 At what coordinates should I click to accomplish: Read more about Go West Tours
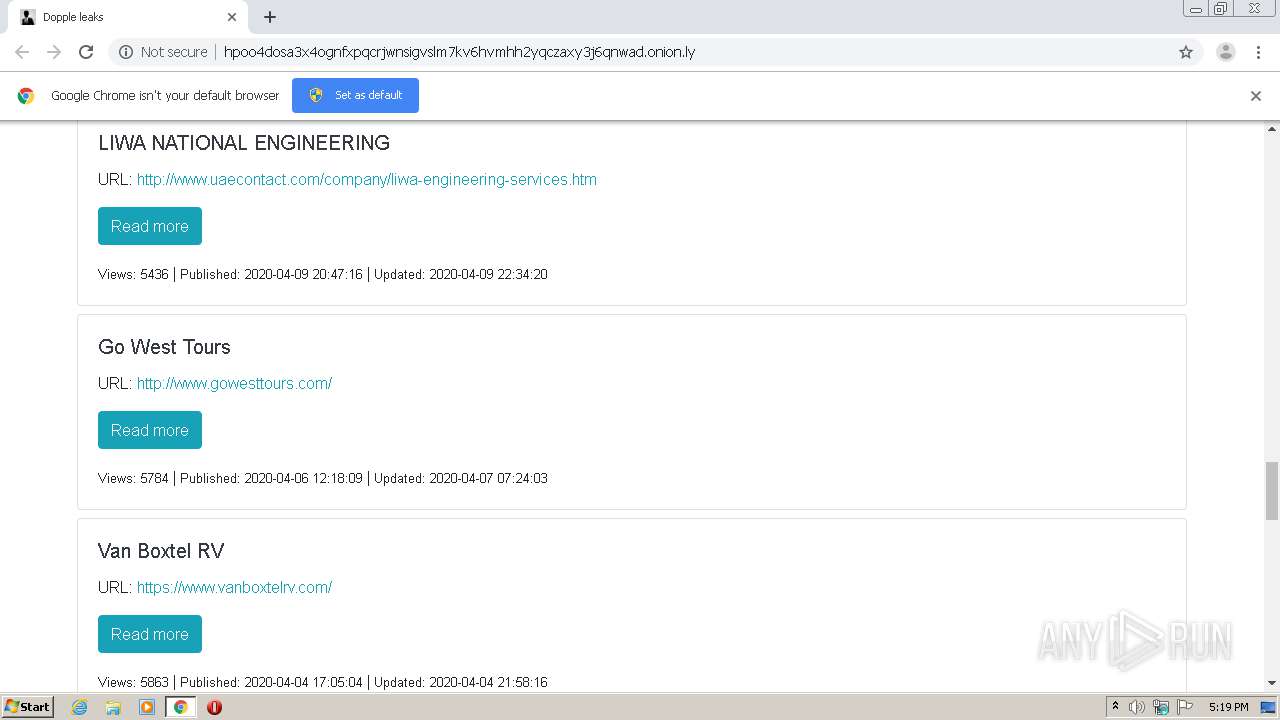(150, 430)
